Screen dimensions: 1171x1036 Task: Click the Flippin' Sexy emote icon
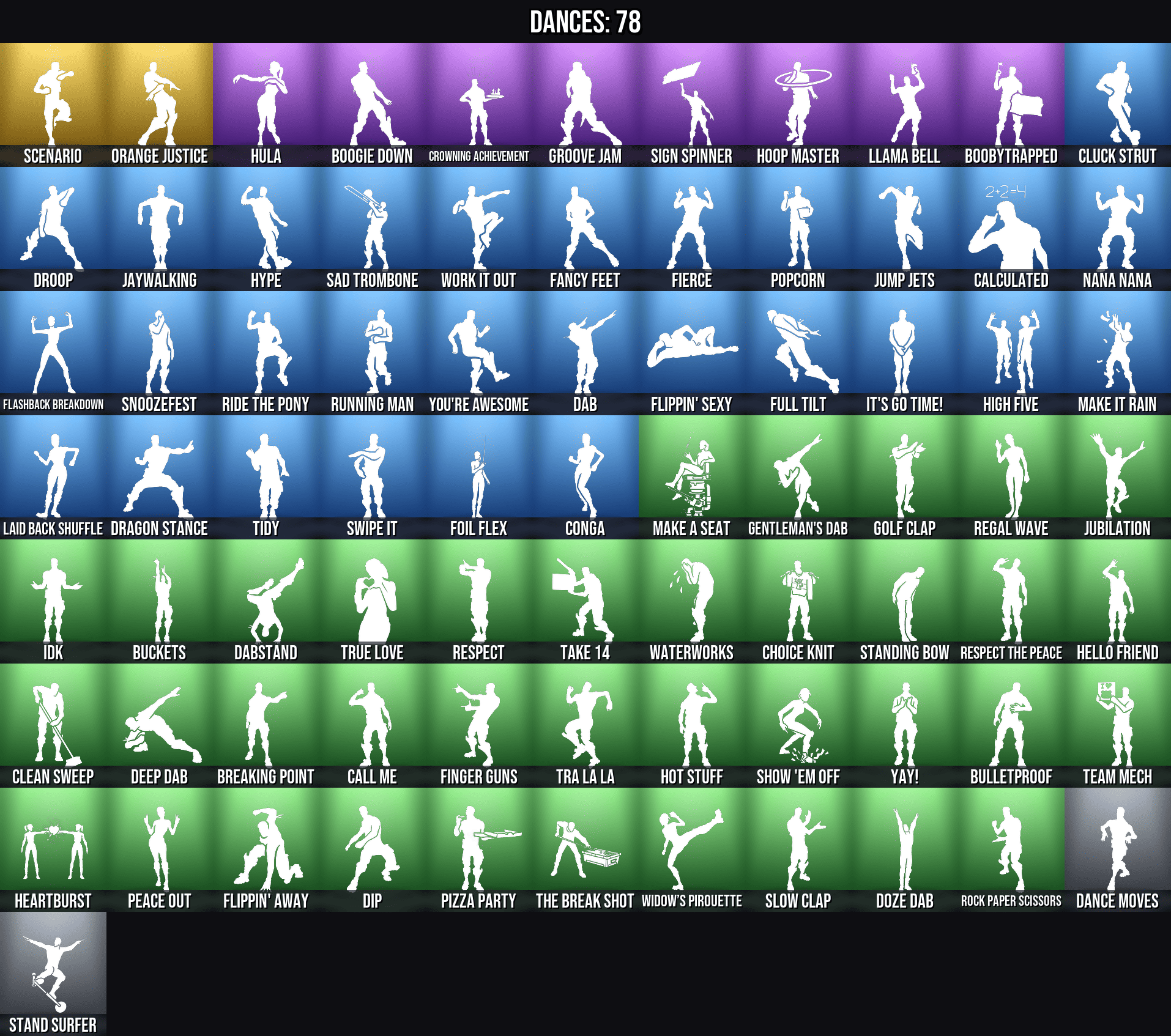[692, 352]
